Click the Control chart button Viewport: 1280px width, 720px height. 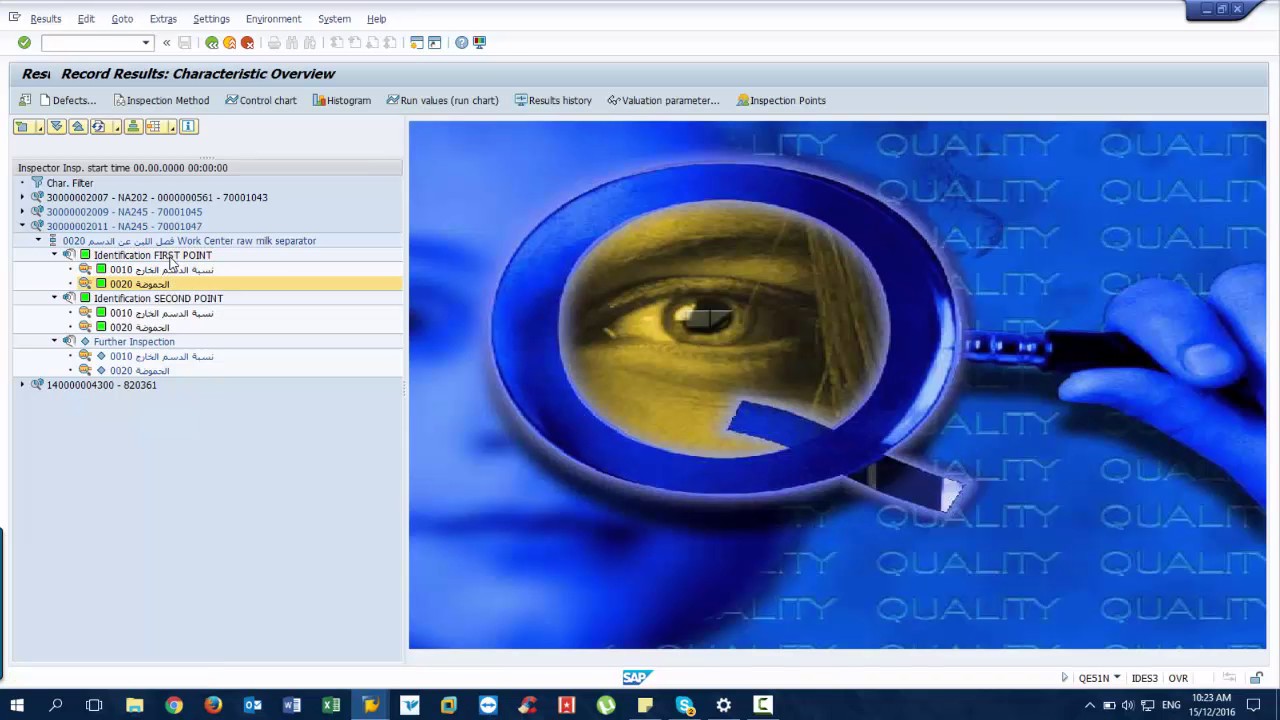(x=261, y=101)
